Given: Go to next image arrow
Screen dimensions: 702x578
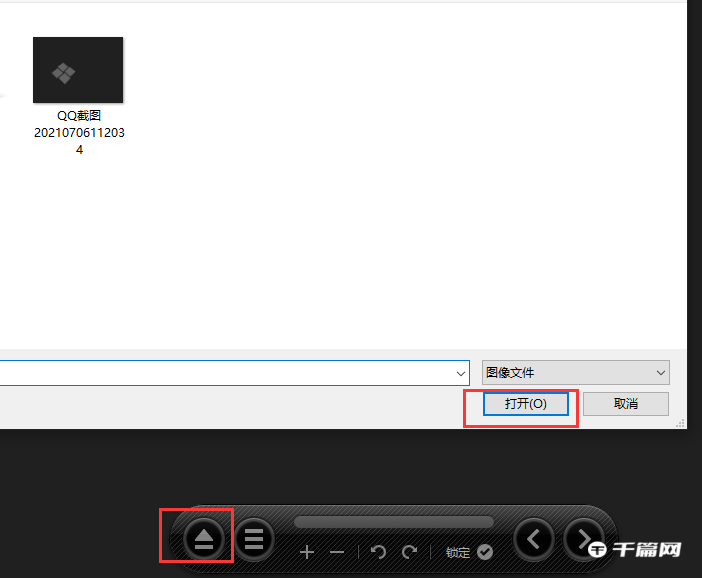Looking at the screenshot, I should point(582,540).
